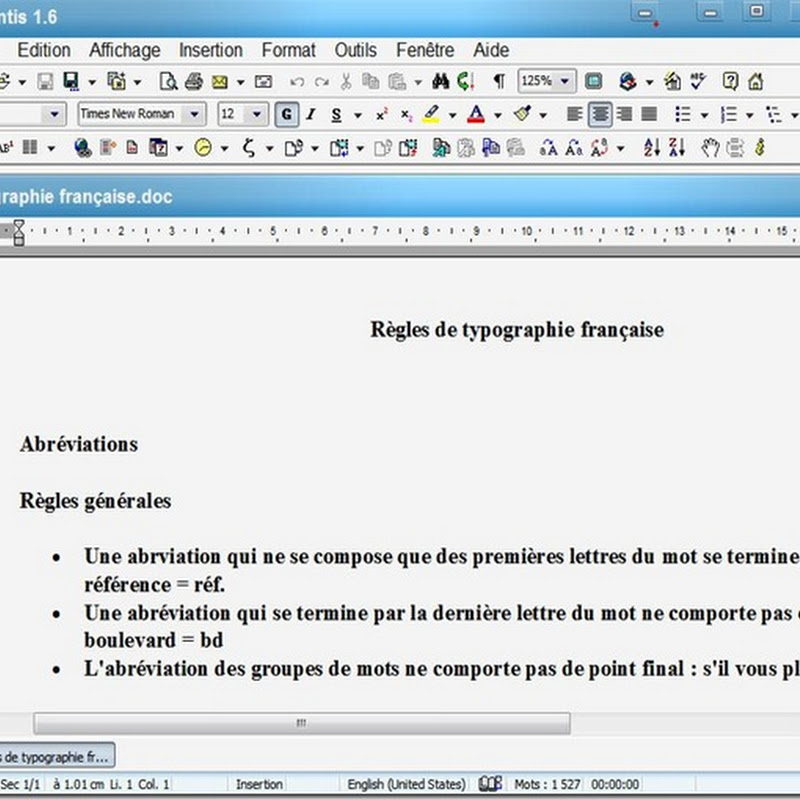Open the Edition menu
This screenshot has height=800, width=800.
click(44, 50)
